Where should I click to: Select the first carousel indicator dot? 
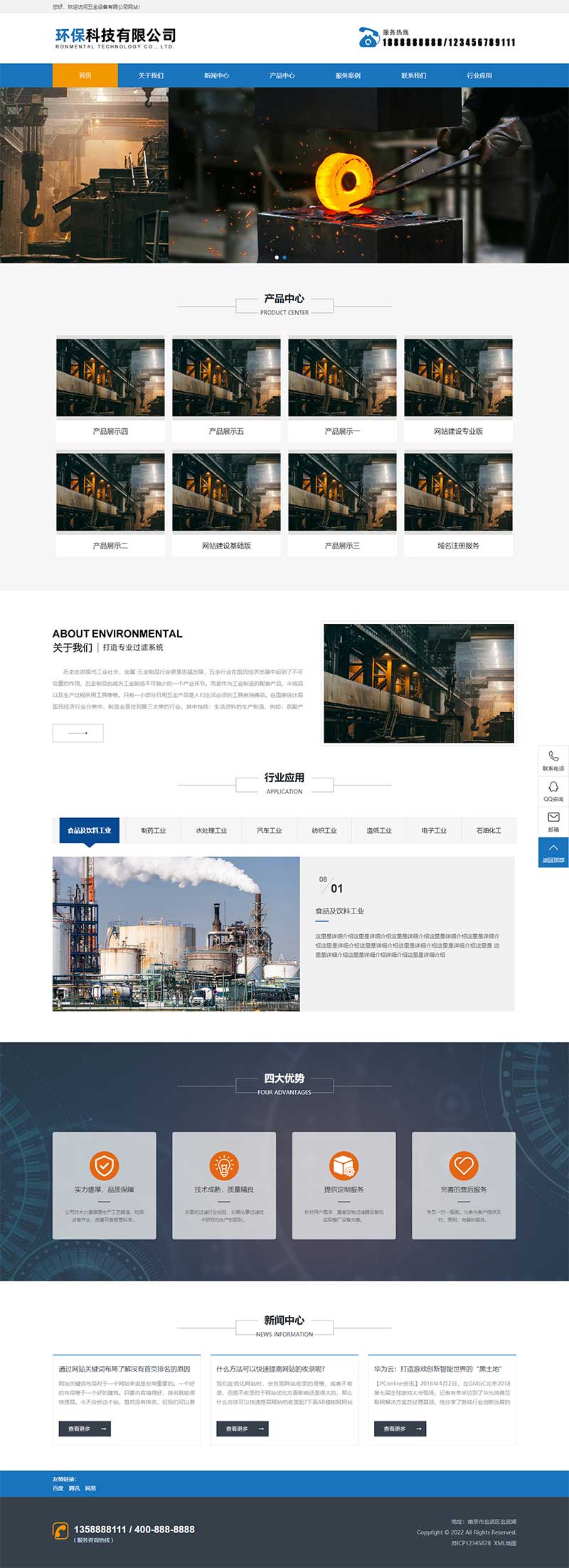(x=277, y=258)
